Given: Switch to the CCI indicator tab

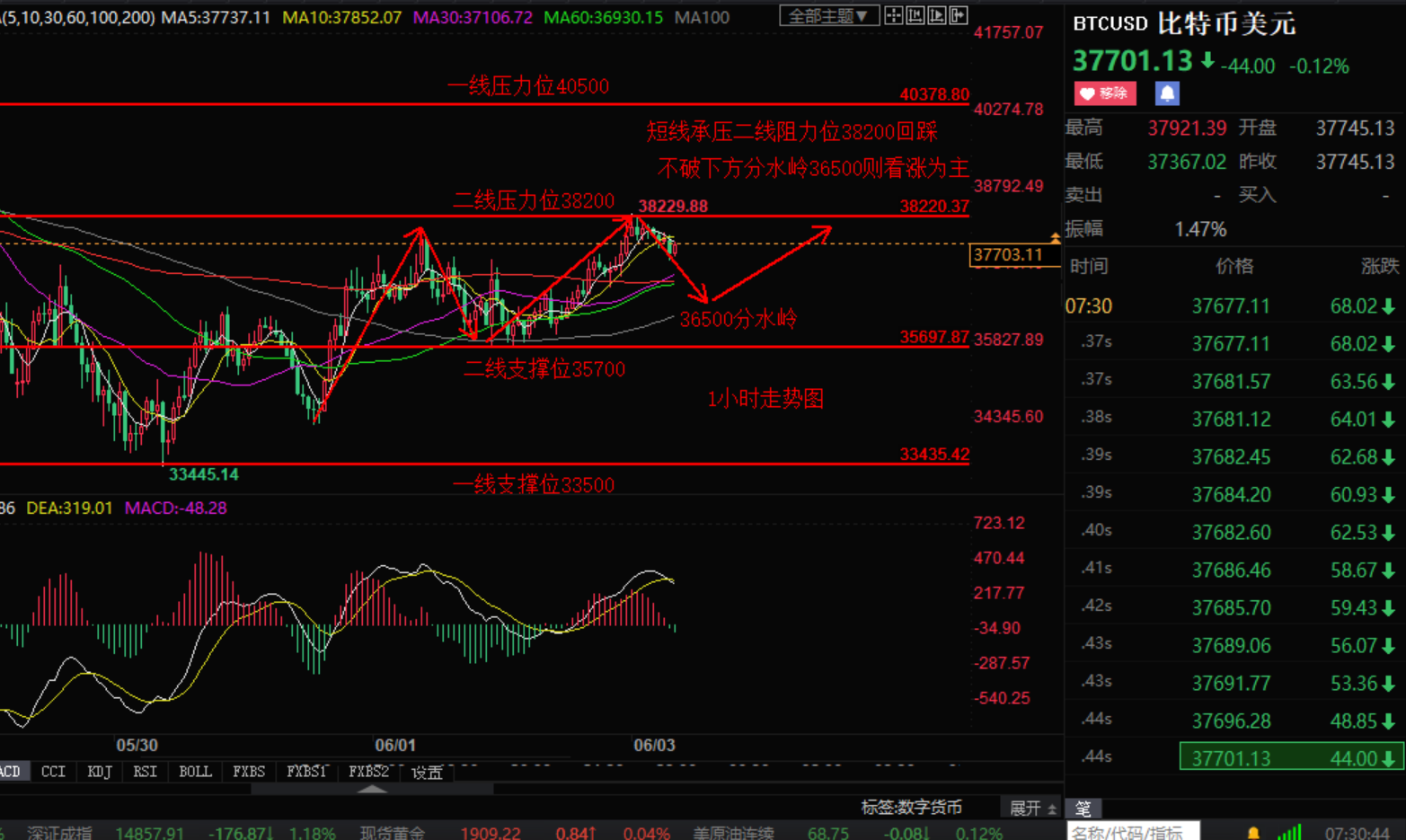Looking at the screenshot, I should pos(53,772).
